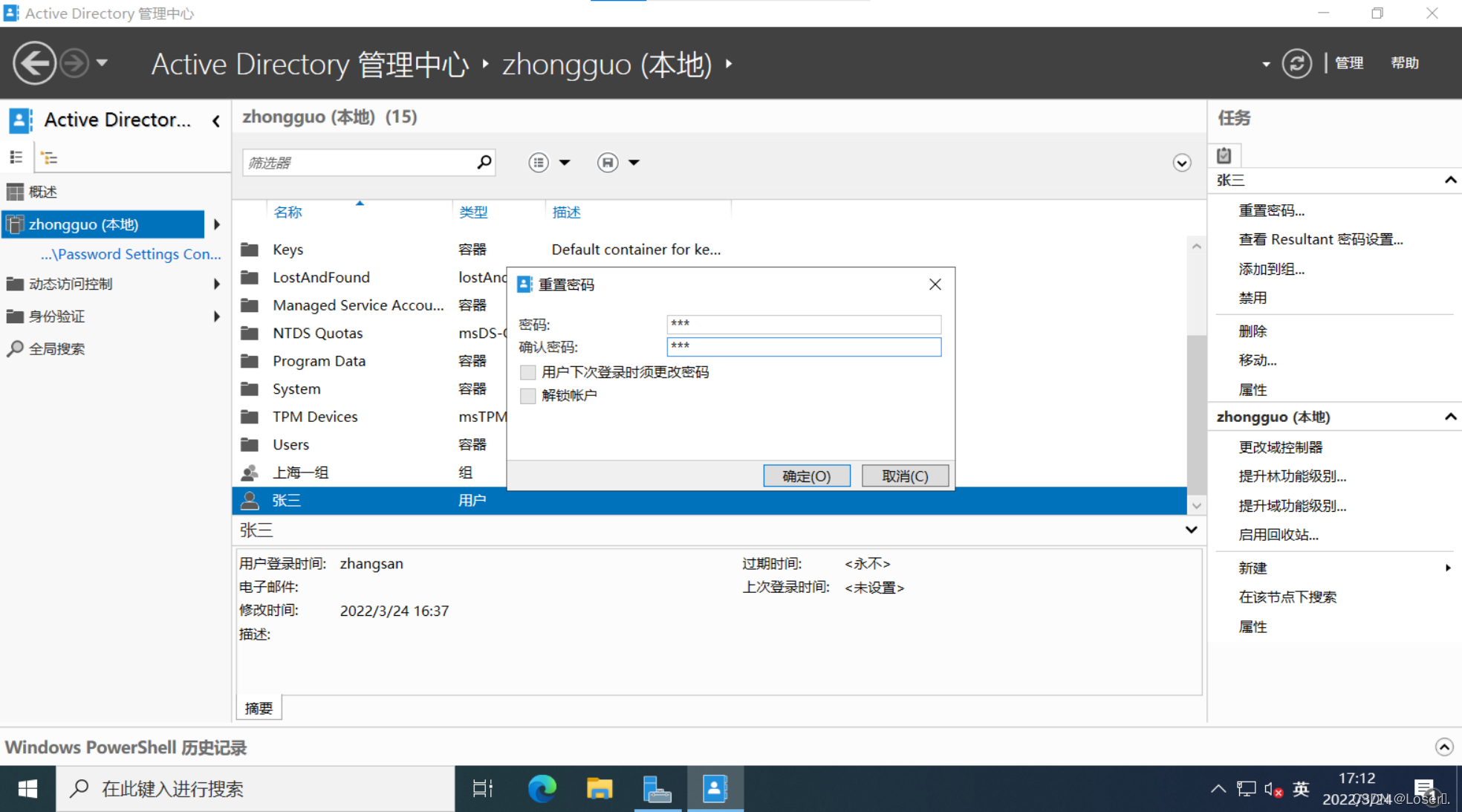Click 添加到组 task link
The image size is (1462, 812).
1271,269
